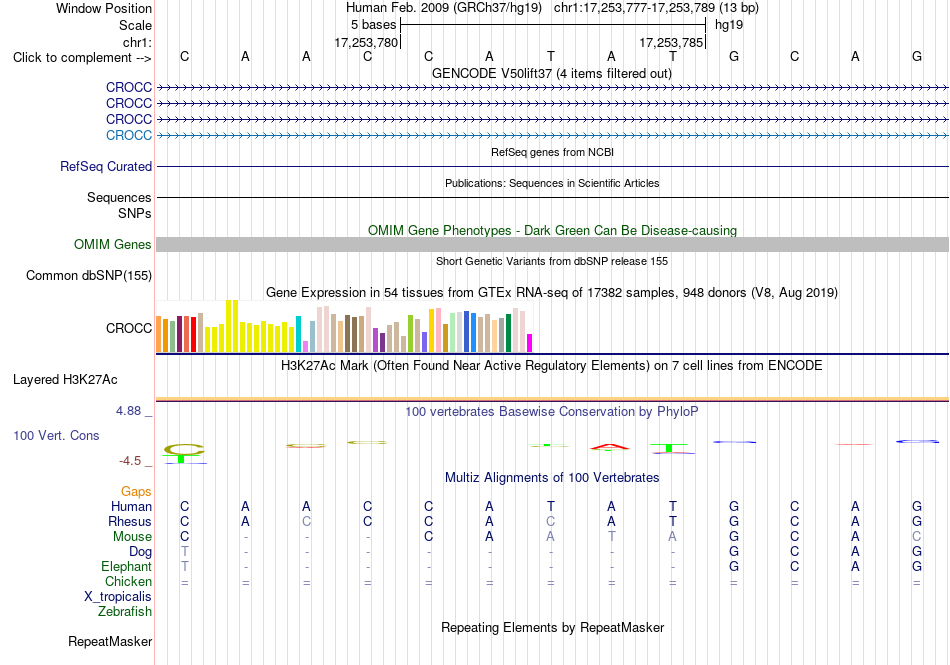Click the first C base in sequence row
Screen dimensions: 950x665
[185, 56]
